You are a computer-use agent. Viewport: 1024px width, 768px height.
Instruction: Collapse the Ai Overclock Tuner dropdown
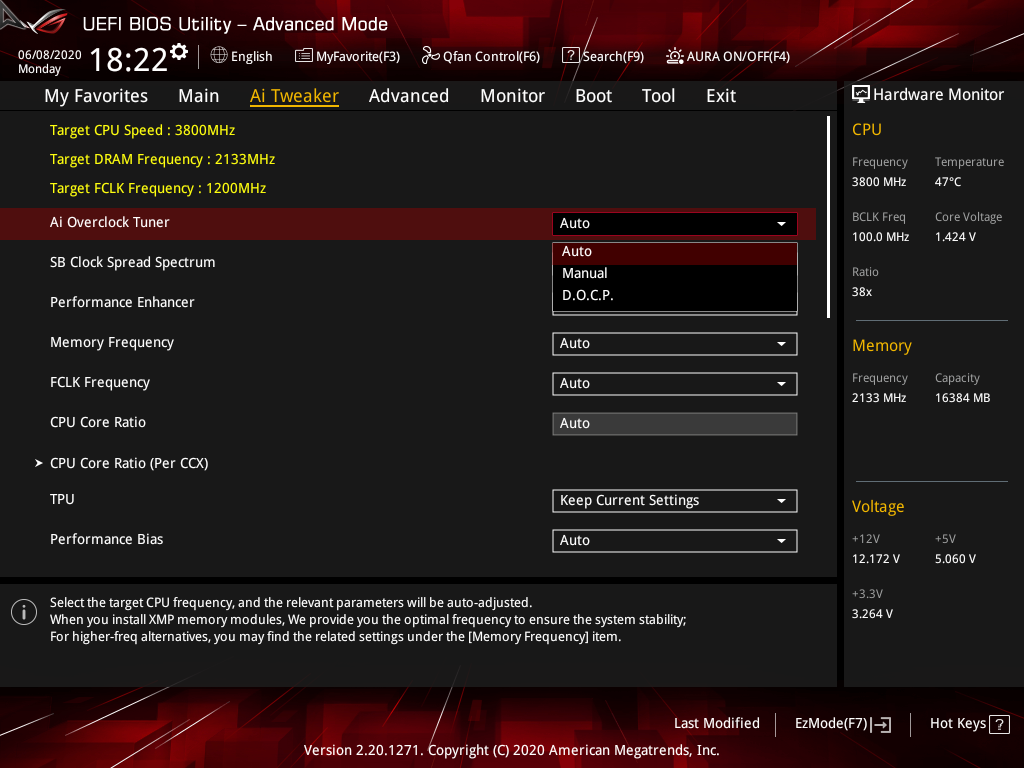tap(675, 223)
